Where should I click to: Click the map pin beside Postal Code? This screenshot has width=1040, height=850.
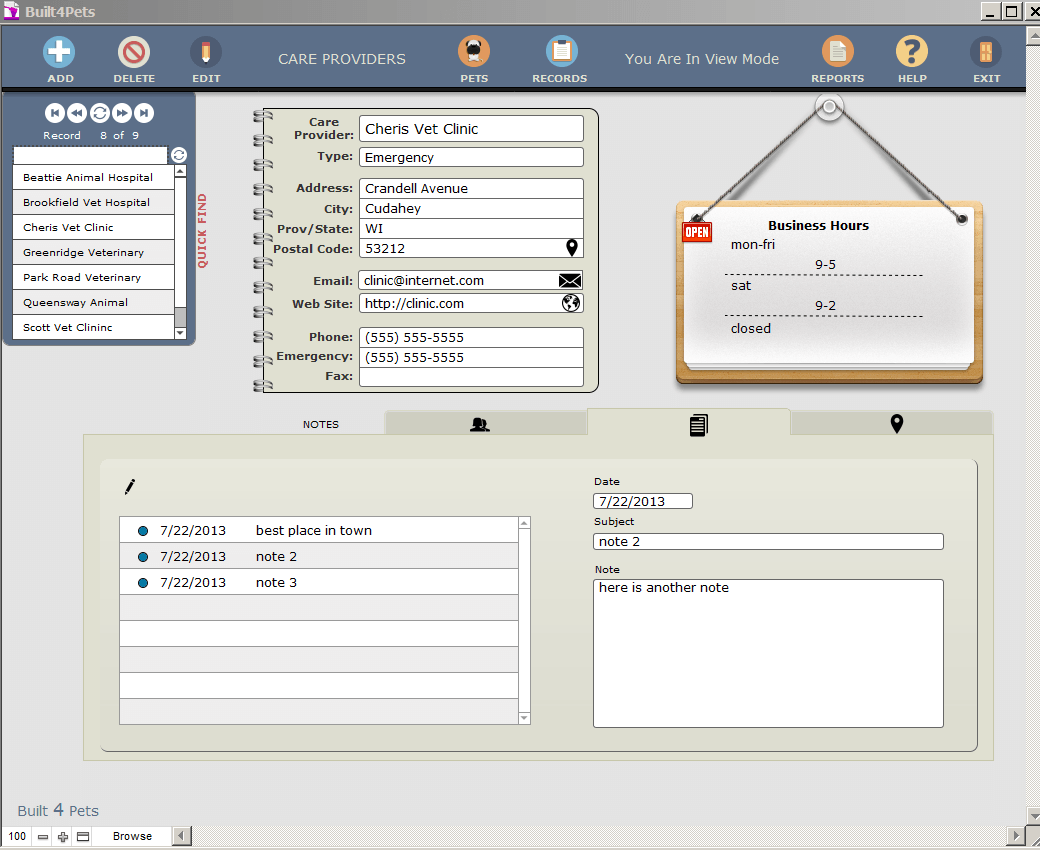click(x=572, y=248)
